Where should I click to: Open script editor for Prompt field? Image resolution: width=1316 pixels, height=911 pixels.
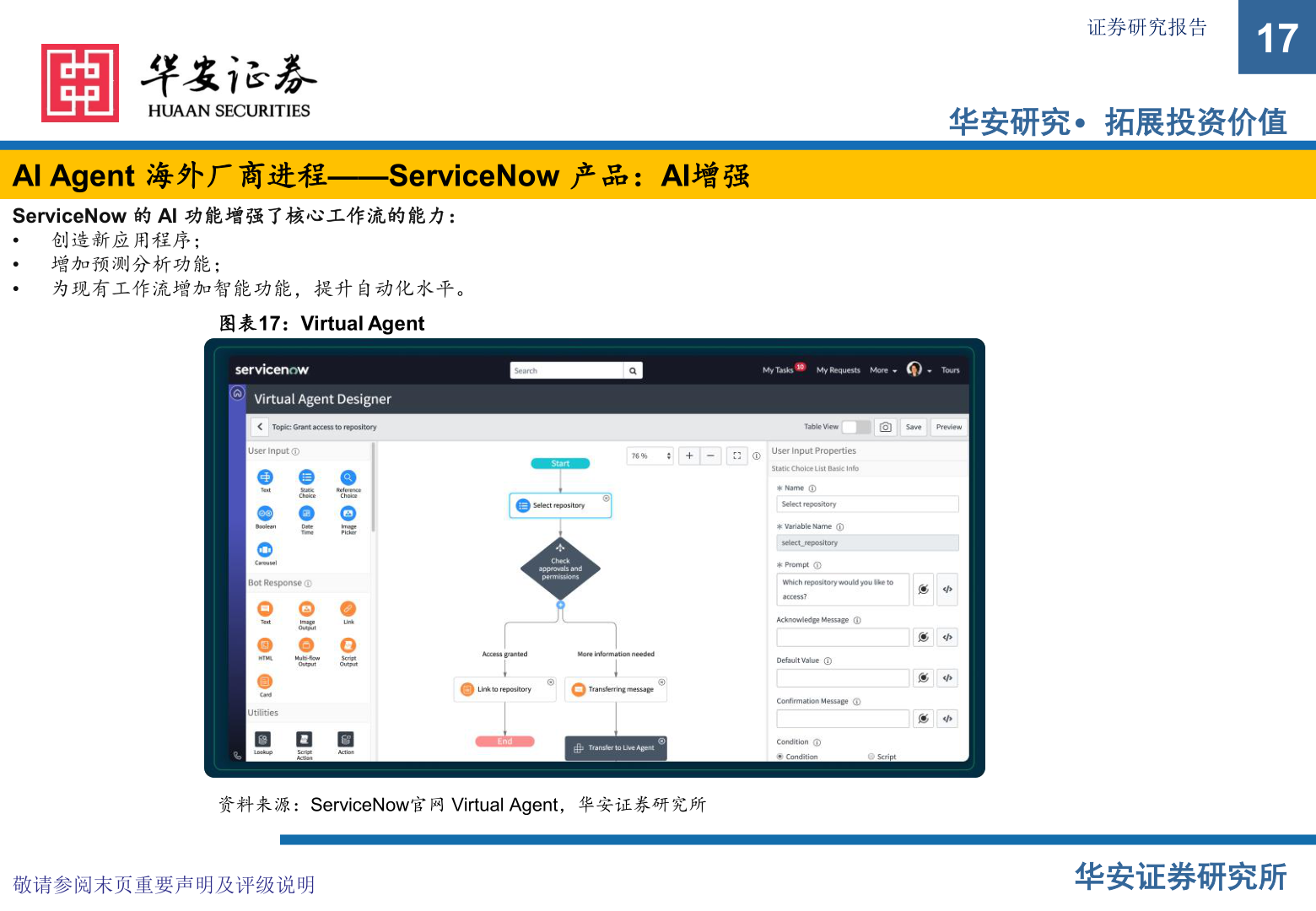[947, 590]
